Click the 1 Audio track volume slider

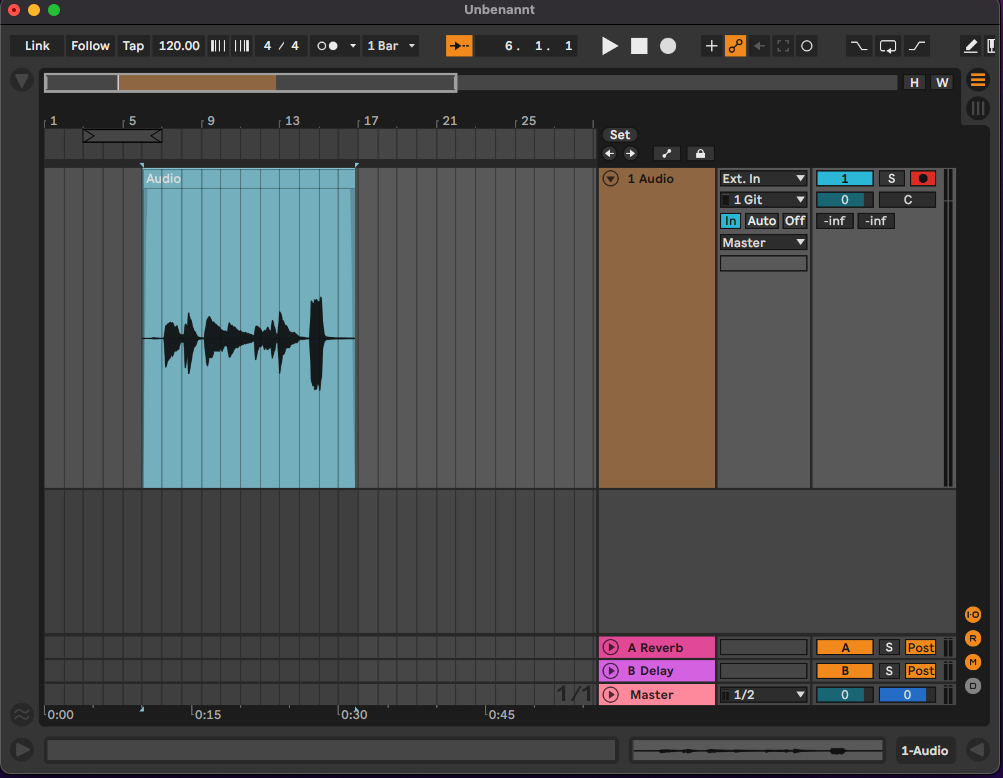[x=844, y=200]
